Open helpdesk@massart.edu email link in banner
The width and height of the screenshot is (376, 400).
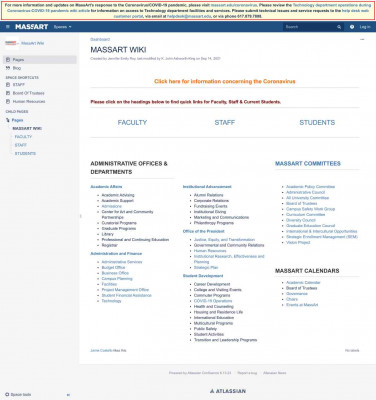[189, 16]
